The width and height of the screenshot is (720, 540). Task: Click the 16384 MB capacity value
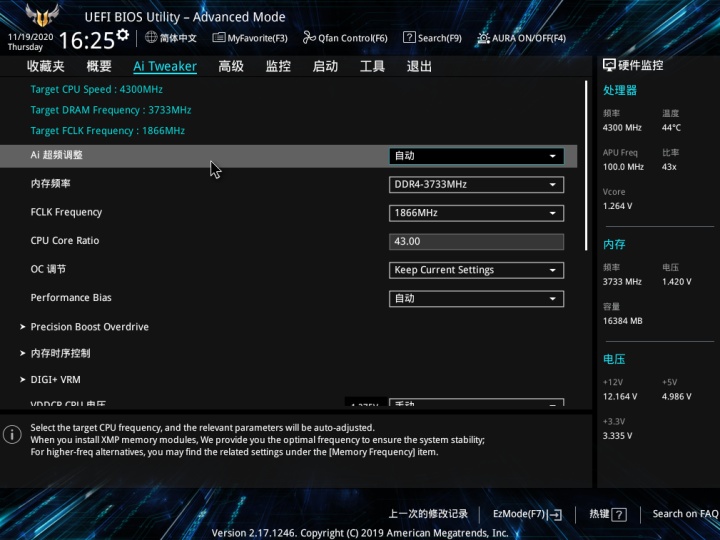(623, 321)
